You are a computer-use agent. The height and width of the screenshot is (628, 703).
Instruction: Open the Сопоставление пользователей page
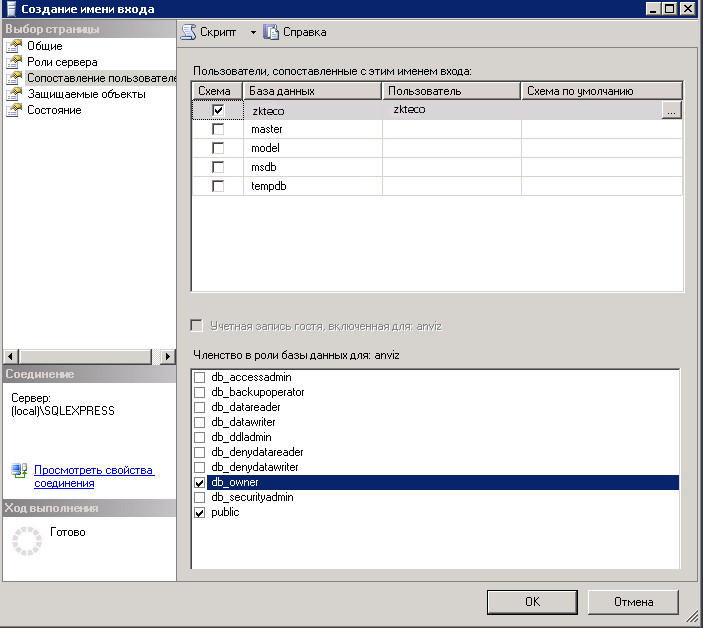101,78
